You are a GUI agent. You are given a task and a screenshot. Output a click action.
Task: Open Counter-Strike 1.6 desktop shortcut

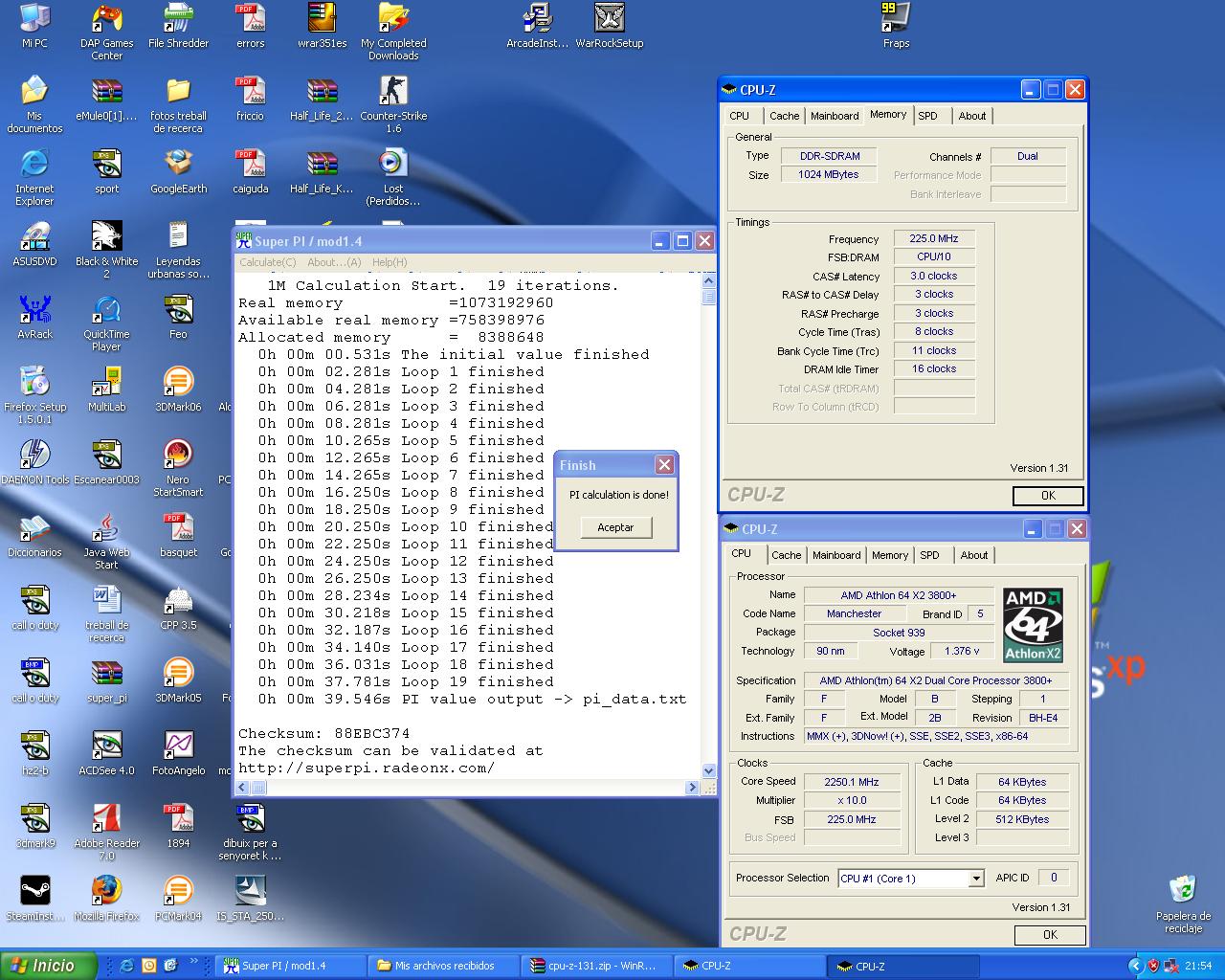coord(393,92)
